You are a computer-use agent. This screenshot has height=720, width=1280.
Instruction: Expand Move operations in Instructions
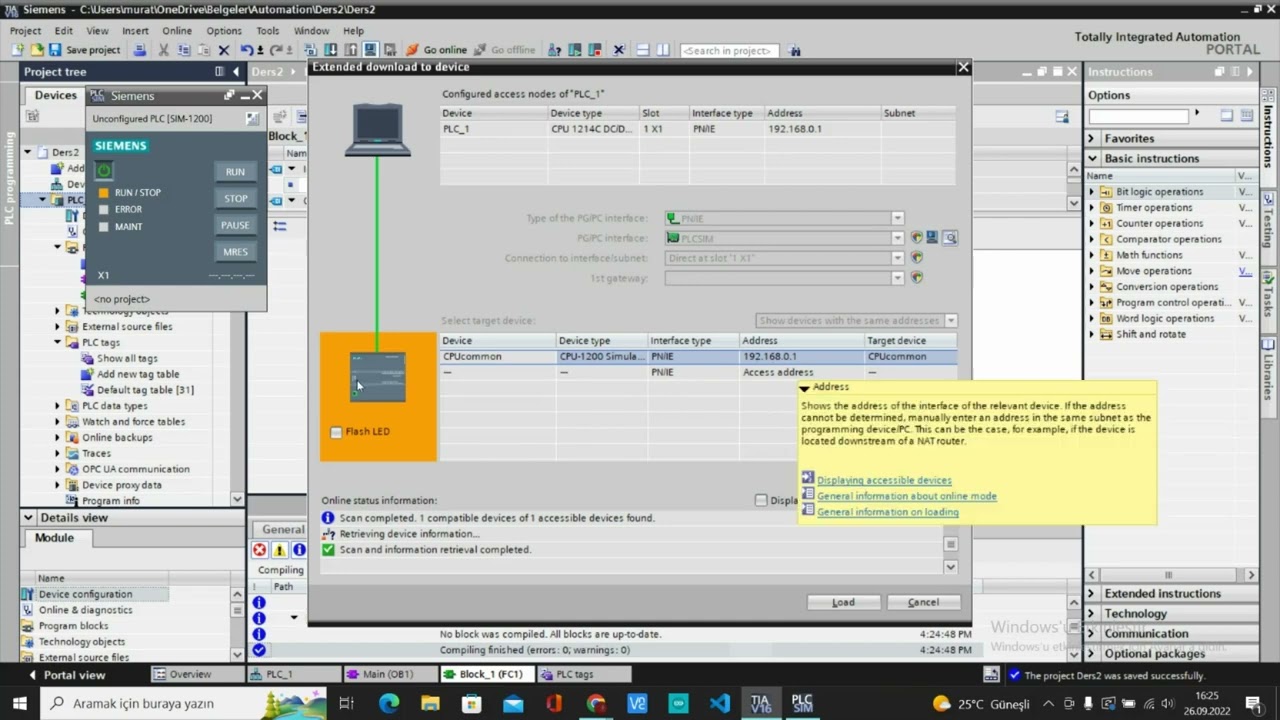coord(1092,271)
